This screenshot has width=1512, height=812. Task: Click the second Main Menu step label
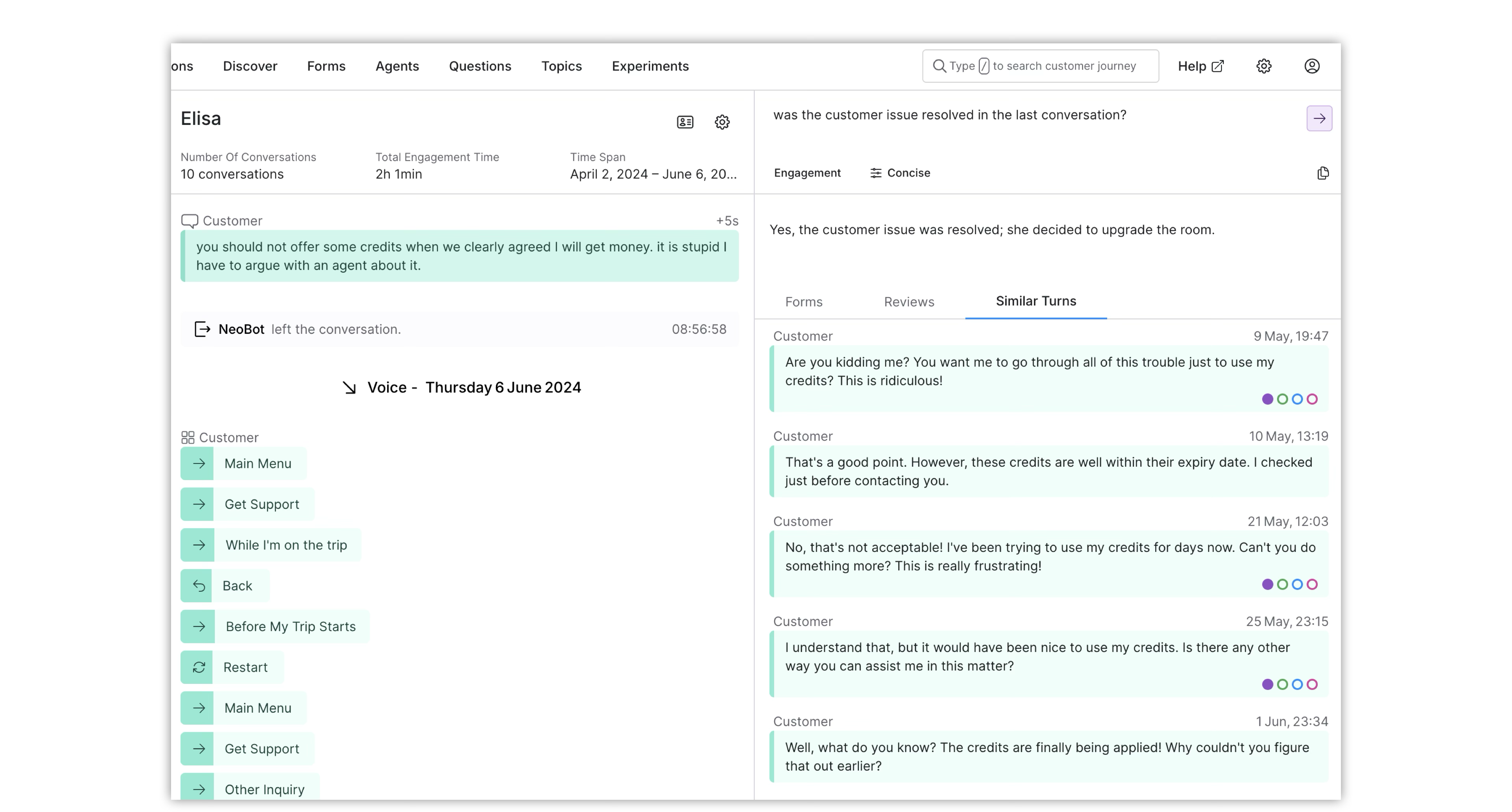click(x=258, y=708)
